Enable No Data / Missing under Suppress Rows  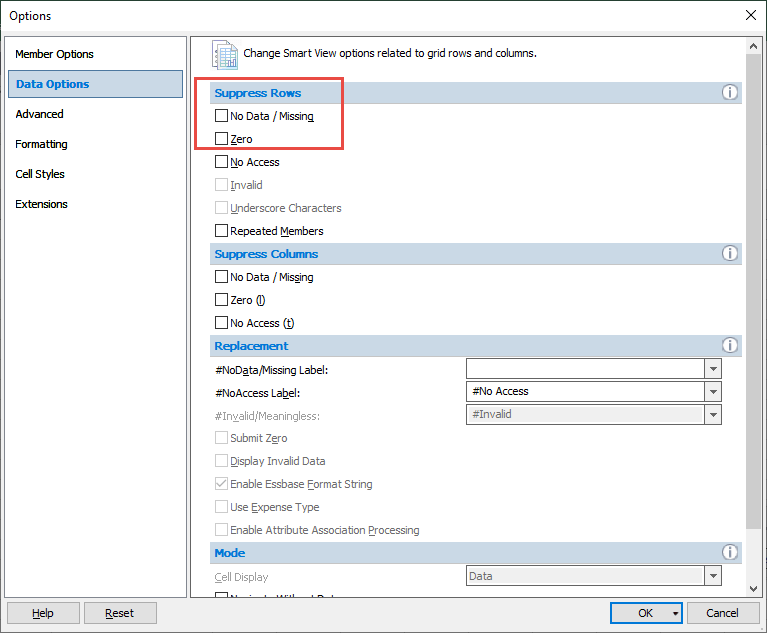222,116
